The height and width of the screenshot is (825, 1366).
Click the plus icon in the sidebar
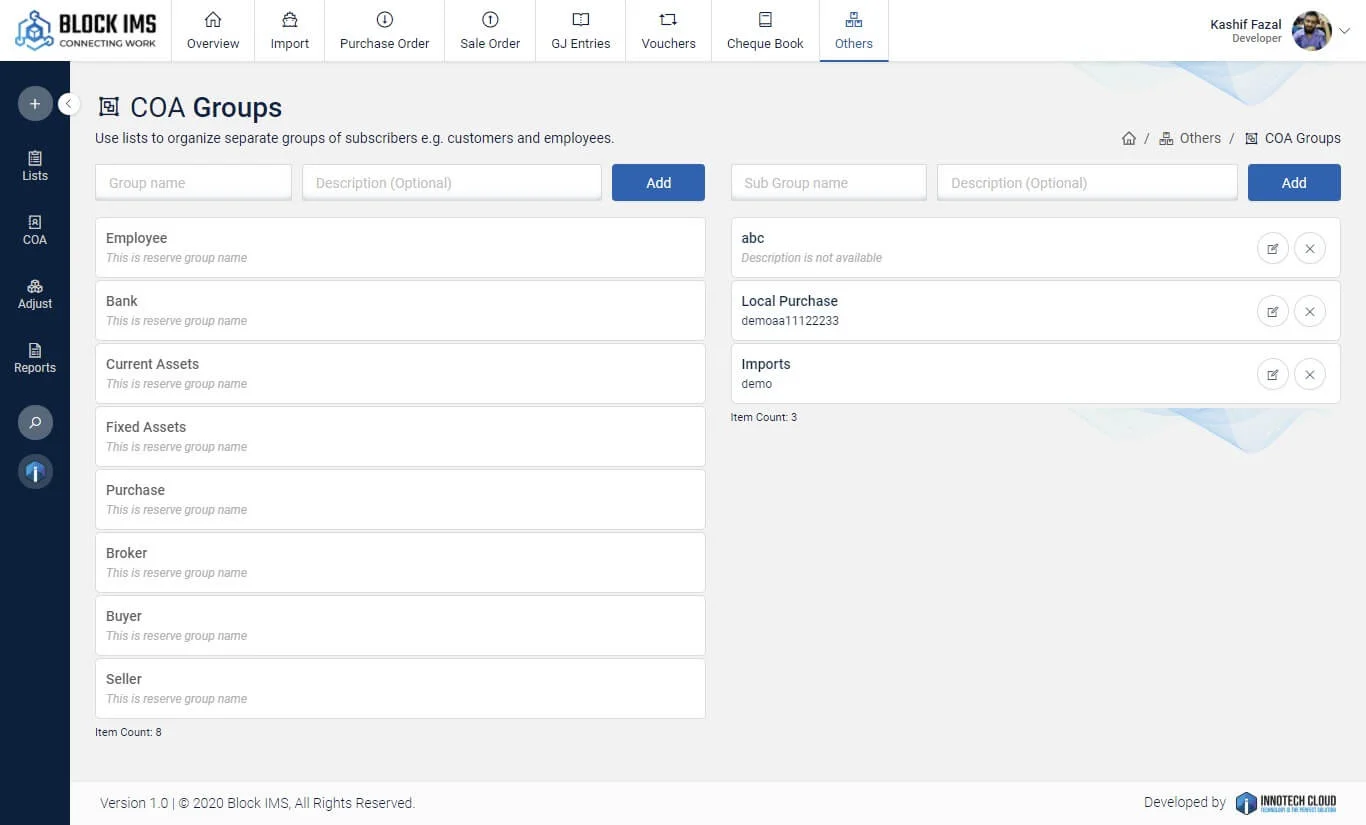pyautogui.click(x=35, y=104)
